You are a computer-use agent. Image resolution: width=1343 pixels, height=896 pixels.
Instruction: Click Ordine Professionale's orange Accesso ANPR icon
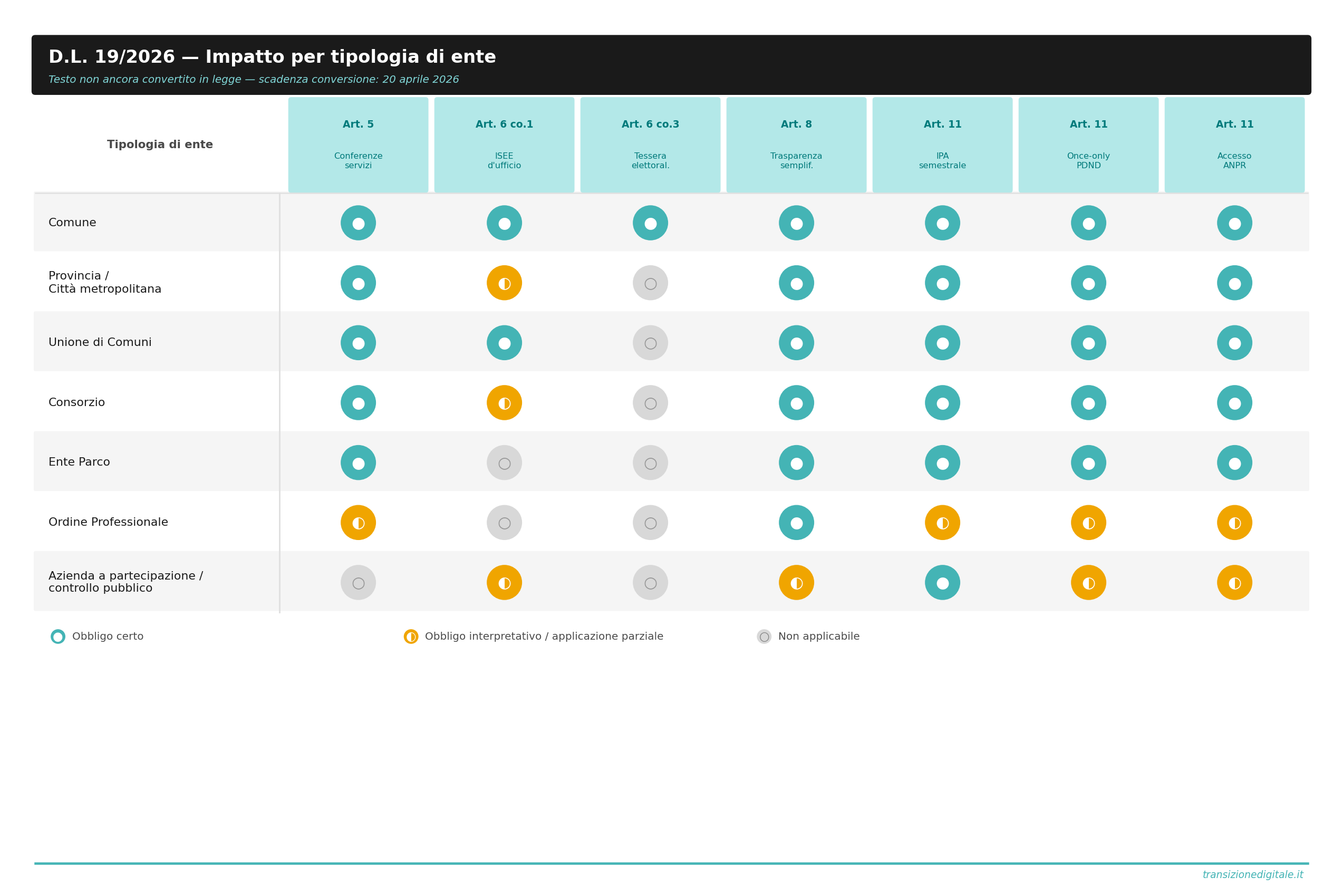click(1234, 522)
